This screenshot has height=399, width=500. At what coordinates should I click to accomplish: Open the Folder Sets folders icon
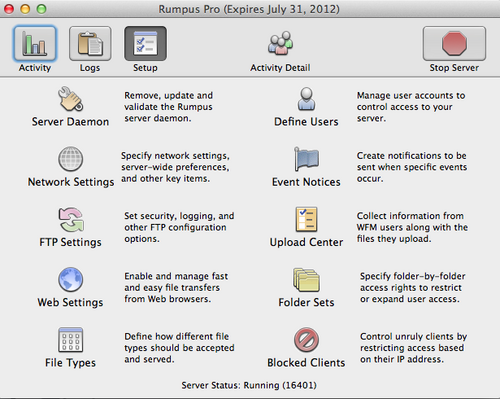tap(306, 279)
